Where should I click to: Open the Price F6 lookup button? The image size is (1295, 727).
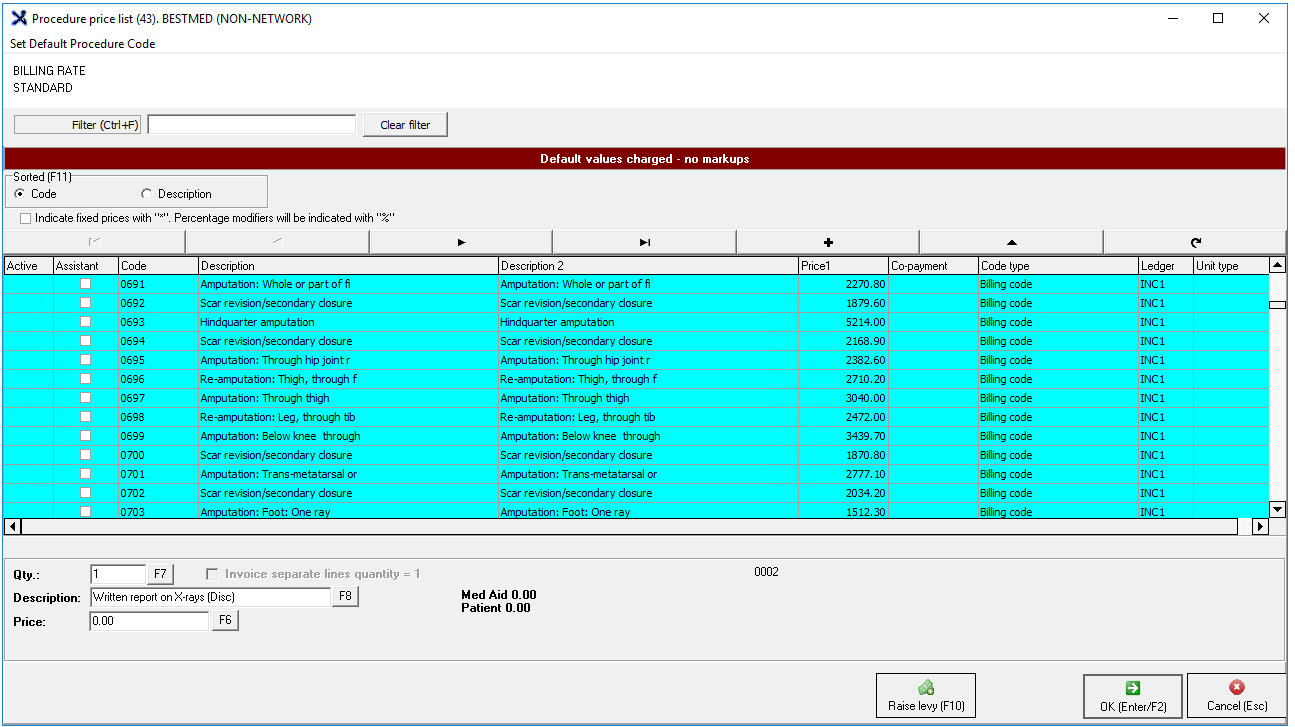(x=225, y=621)
